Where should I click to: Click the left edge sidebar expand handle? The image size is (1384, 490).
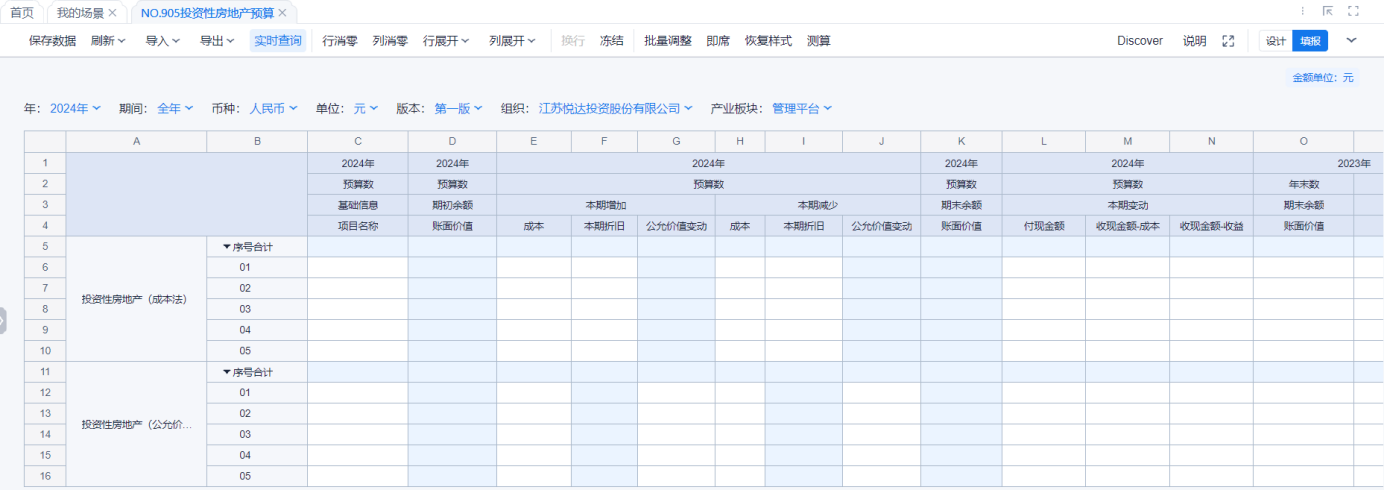3,321
